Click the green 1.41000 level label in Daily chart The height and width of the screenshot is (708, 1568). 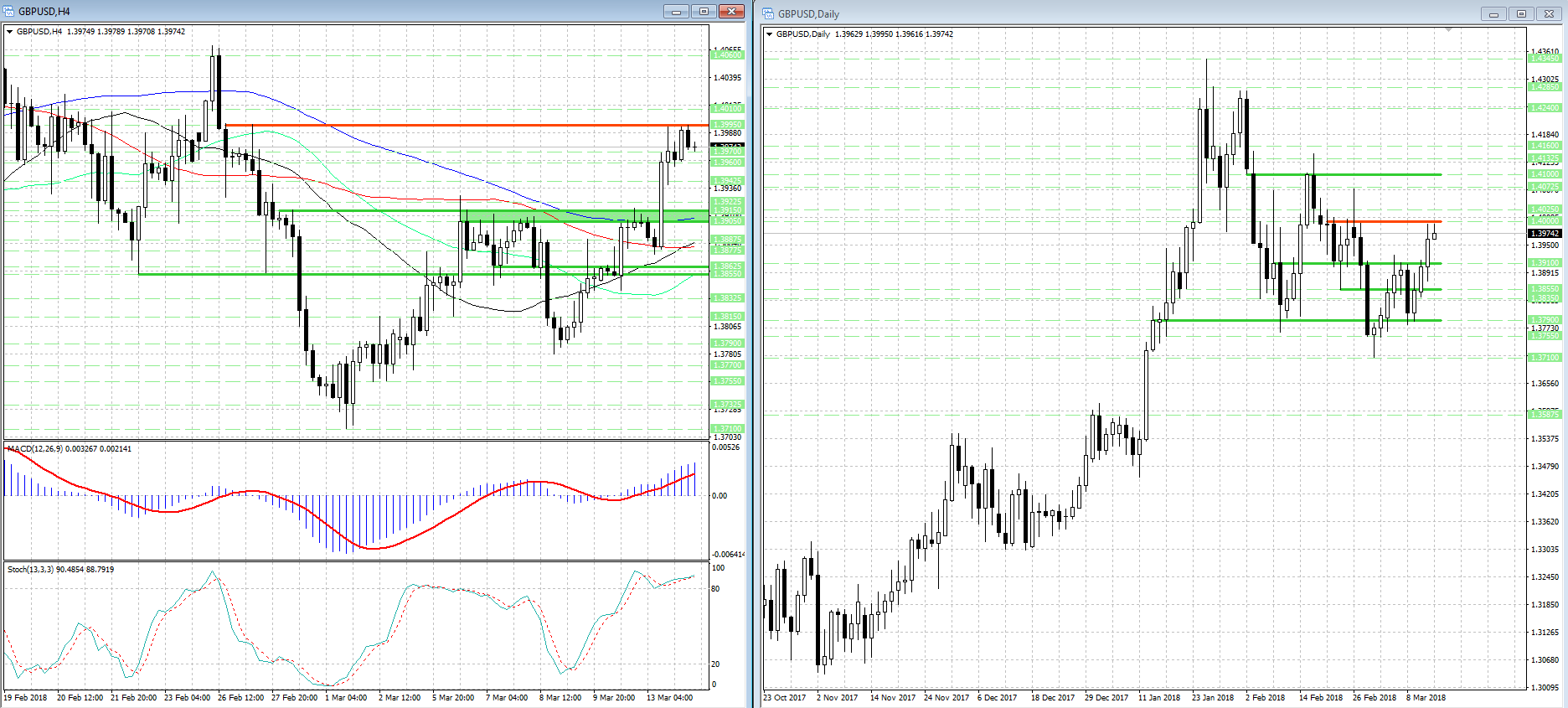[x=1545, y=174]
